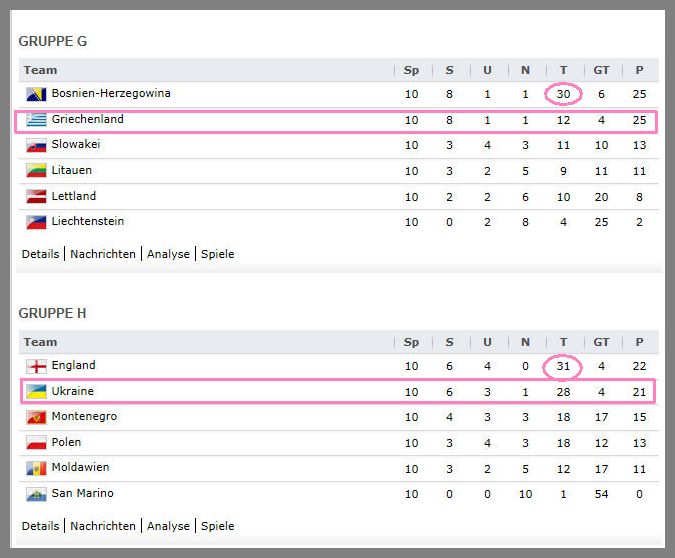This screenshot has width=675, height=558.
Task: Click the Bosnien-Herzegowina flag icon
Action: tap(36, 94)
